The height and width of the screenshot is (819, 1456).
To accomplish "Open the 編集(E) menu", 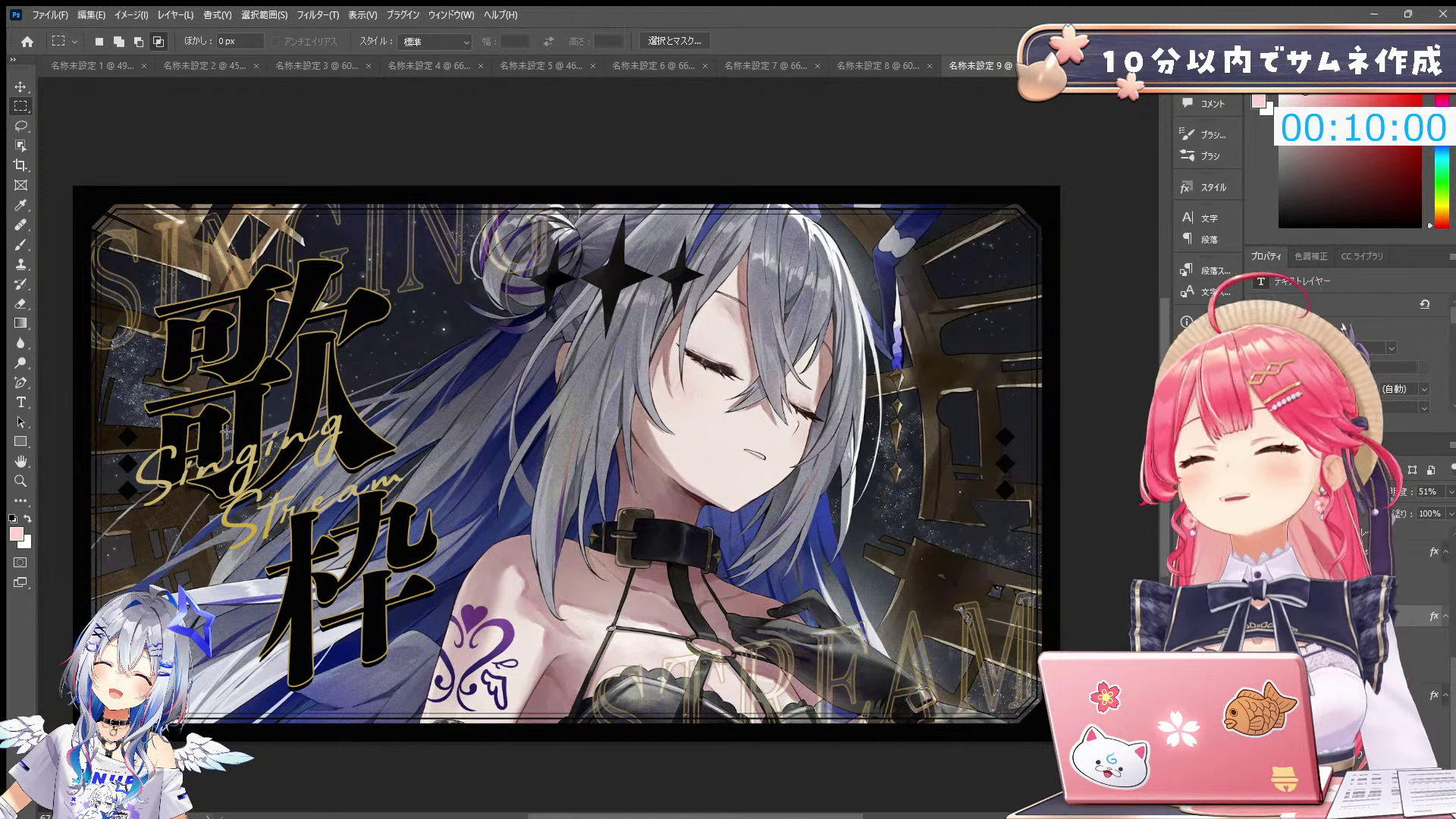I will (x=91, y=15).
